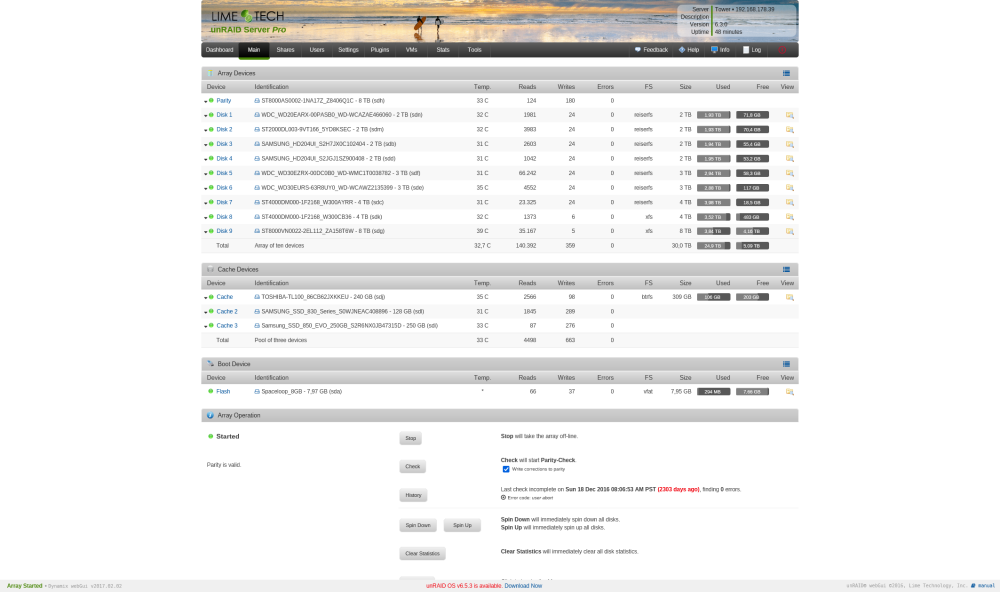Expand spin arrow next to Cache 3
The image size is (1000, 592).
[205, 327]
